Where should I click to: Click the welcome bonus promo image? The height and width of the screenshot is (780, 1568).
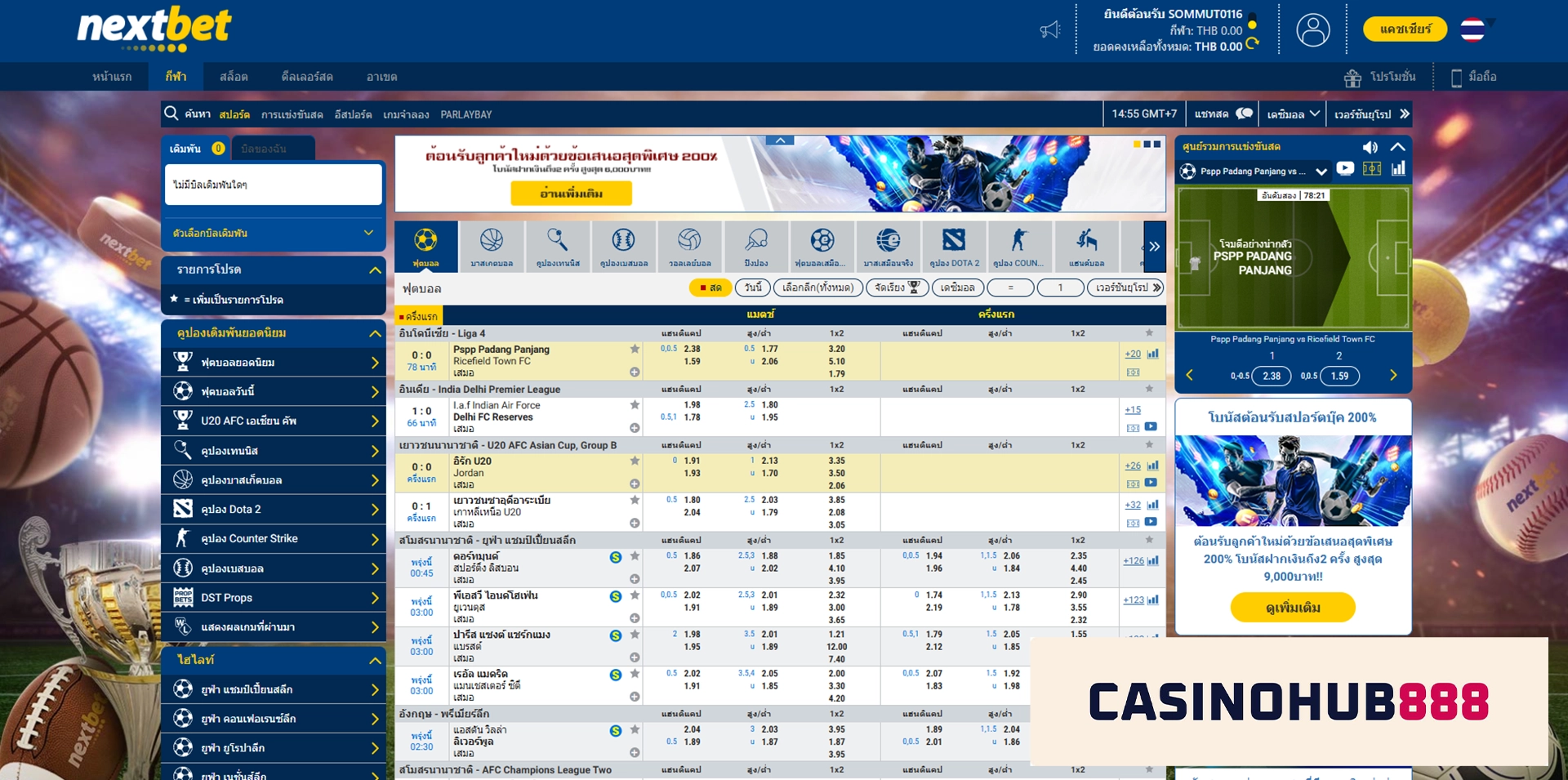click(x=1293, y=480)
